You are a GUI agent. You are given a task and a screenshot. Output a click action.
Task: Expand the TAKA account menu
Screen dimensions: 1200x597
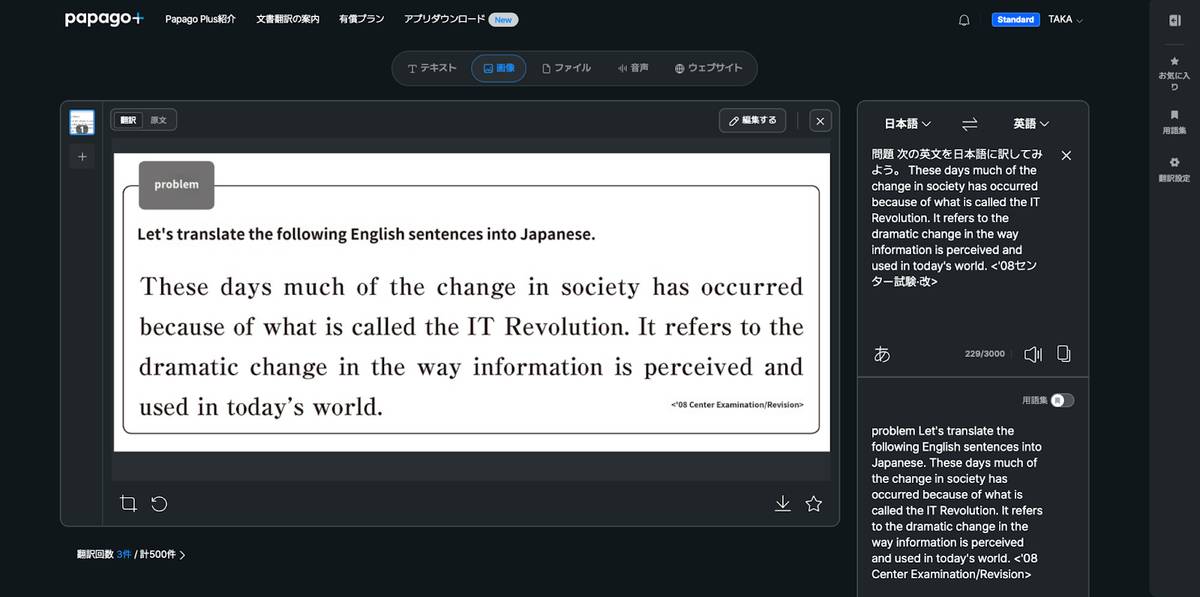pyautogui.click(x=1065, y=20)
